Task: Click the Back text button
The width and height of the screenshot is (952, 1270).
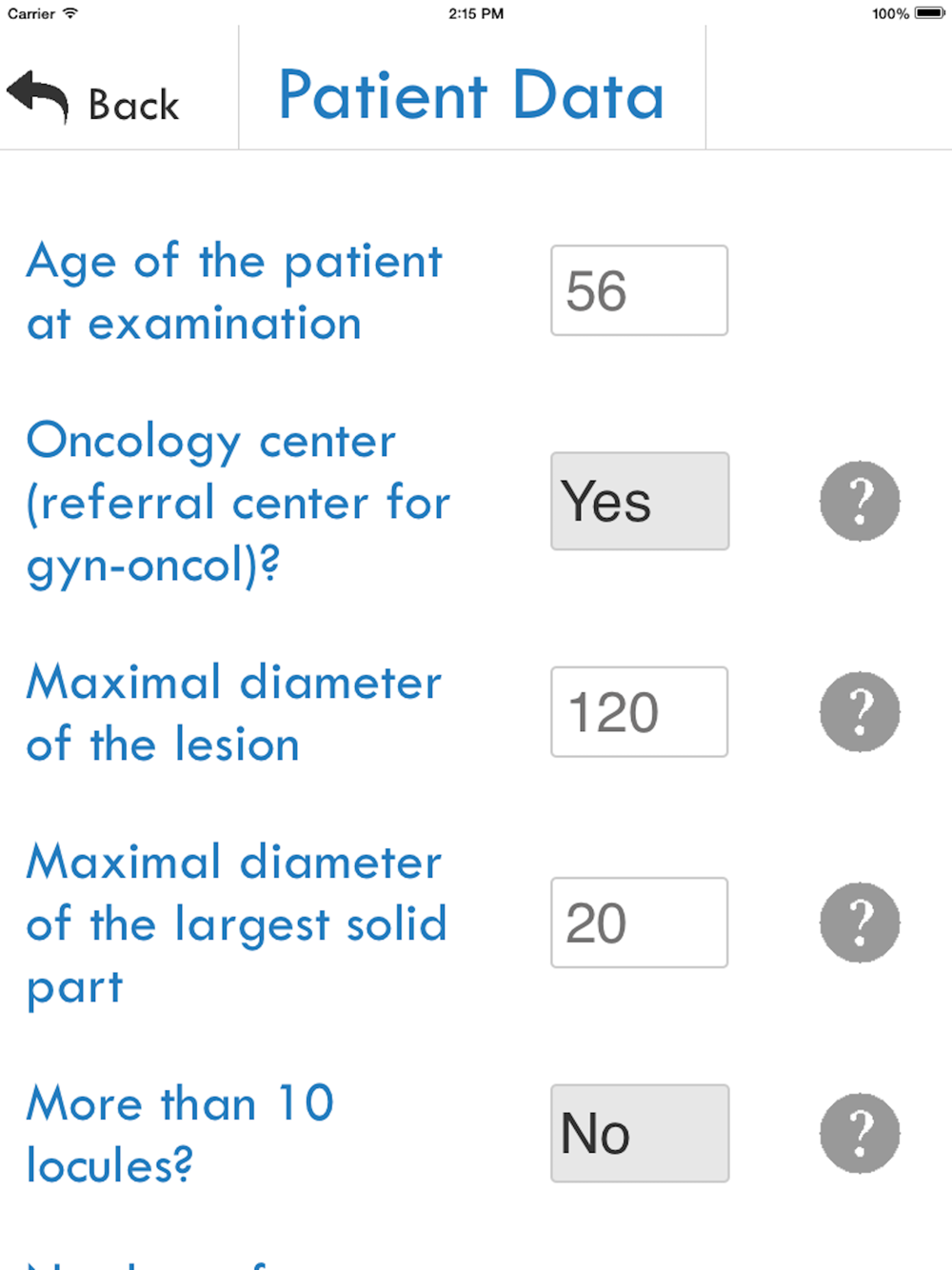Action: [x=133, y=105]
